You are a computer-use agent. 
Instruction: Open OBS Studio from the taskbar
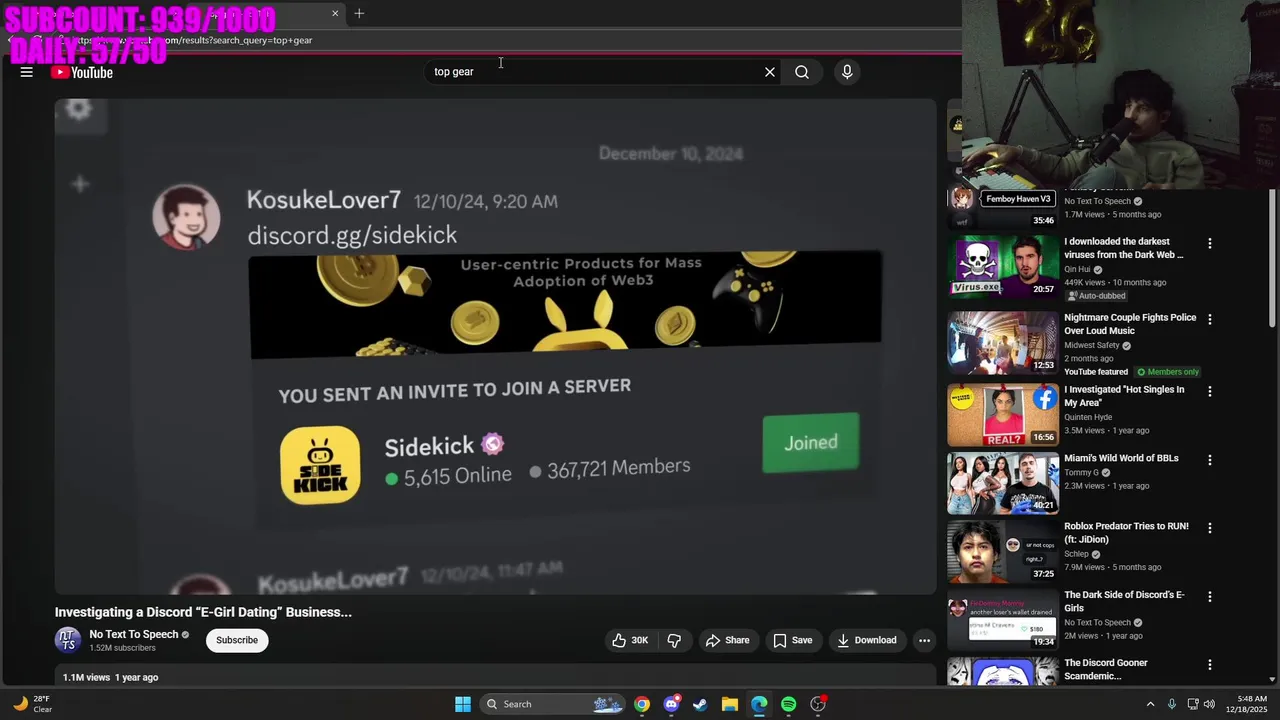818,704
